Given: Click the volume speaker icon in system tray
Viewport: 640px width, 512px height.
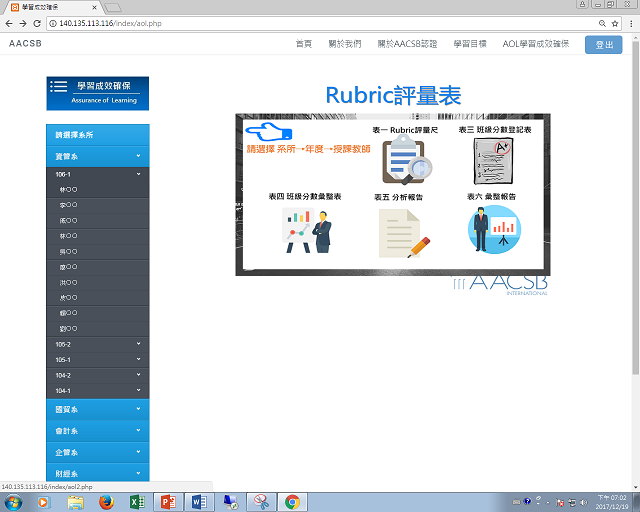Looking at the screenshot, I should tap(584, 502).
